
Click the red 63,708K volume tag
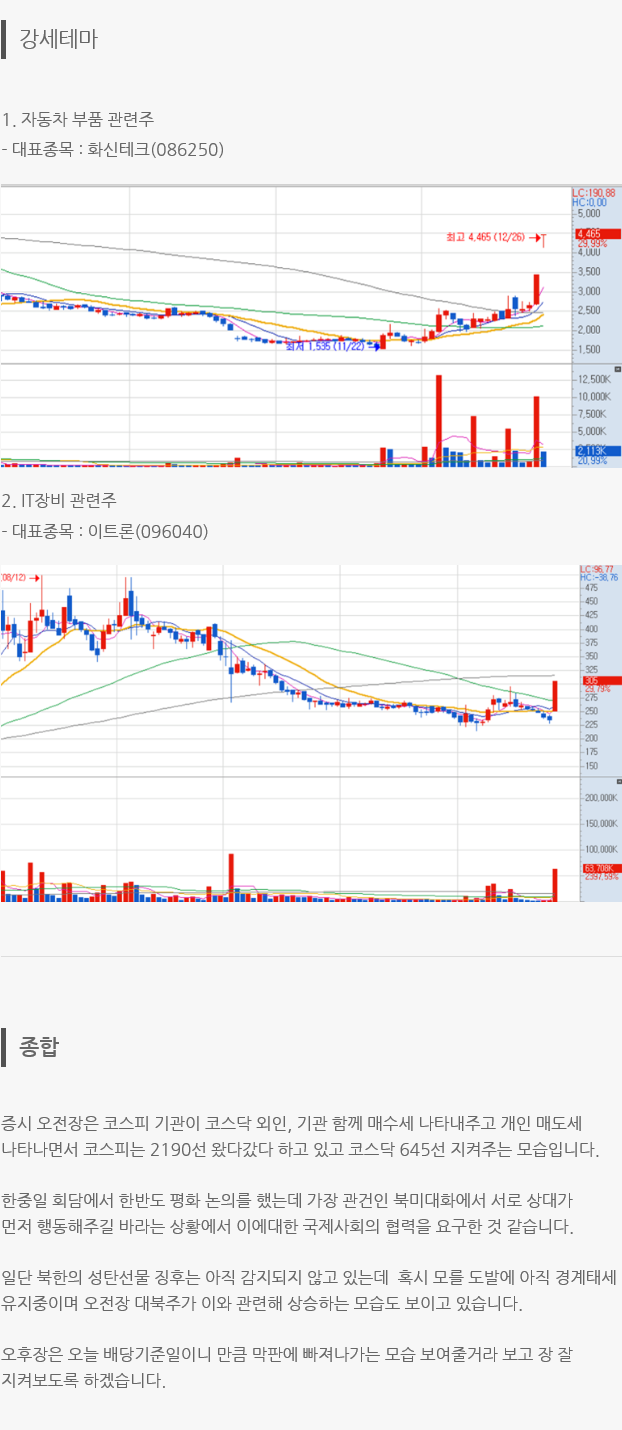coord(600,868)
